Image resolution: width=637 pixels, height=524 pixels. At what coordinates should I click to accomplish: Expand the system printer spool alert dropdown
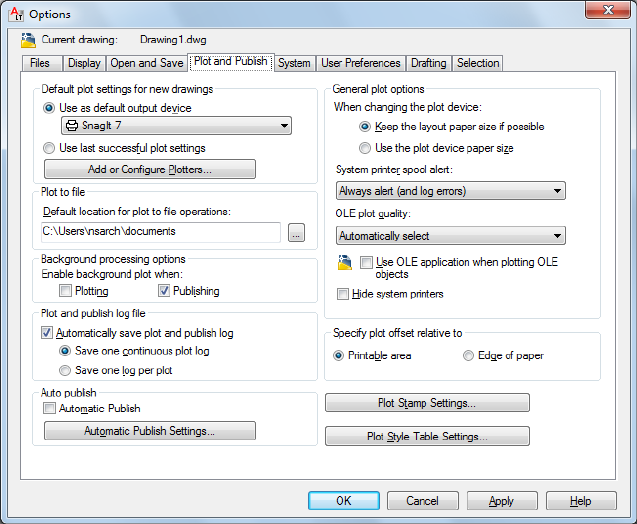[x=451, y=191]
